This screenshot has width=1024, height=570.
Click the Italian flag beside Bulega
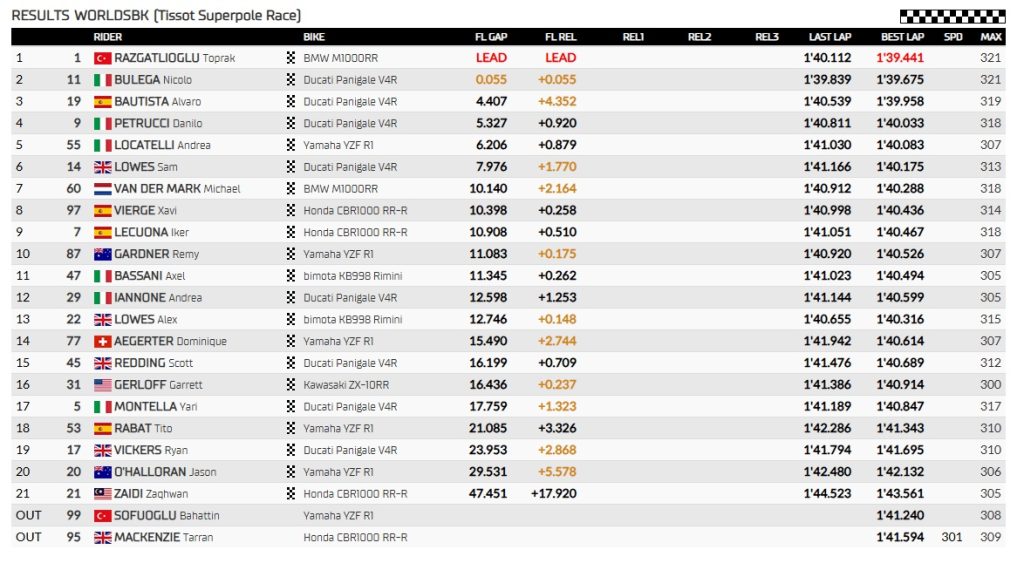pyautogui.click(x=102, y=80)
